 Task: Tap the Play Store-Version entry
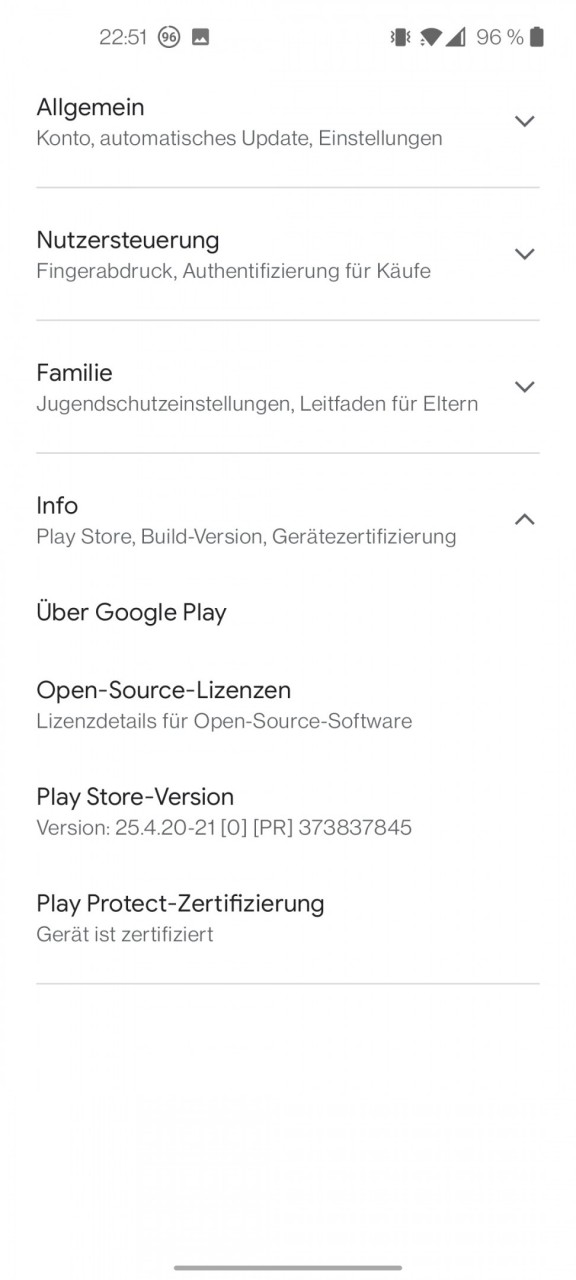tap(288, 811)
